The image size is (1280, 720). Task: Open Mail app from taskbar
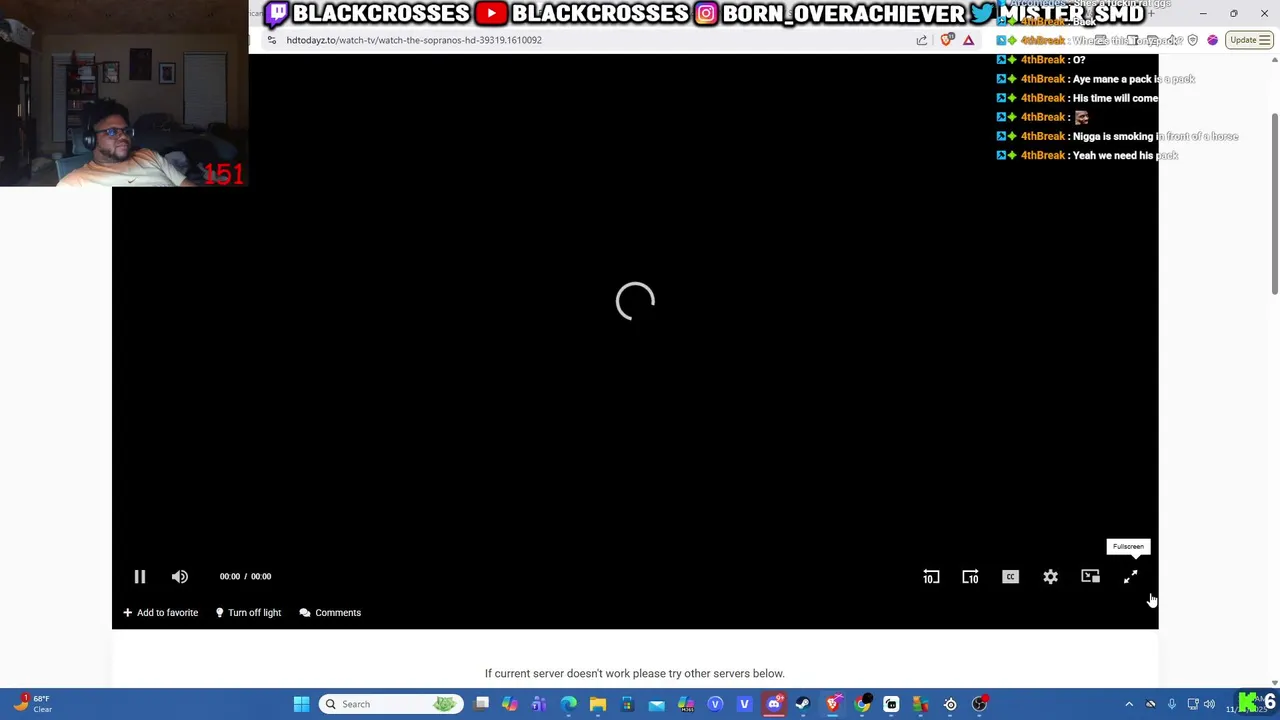click(656, 704)
